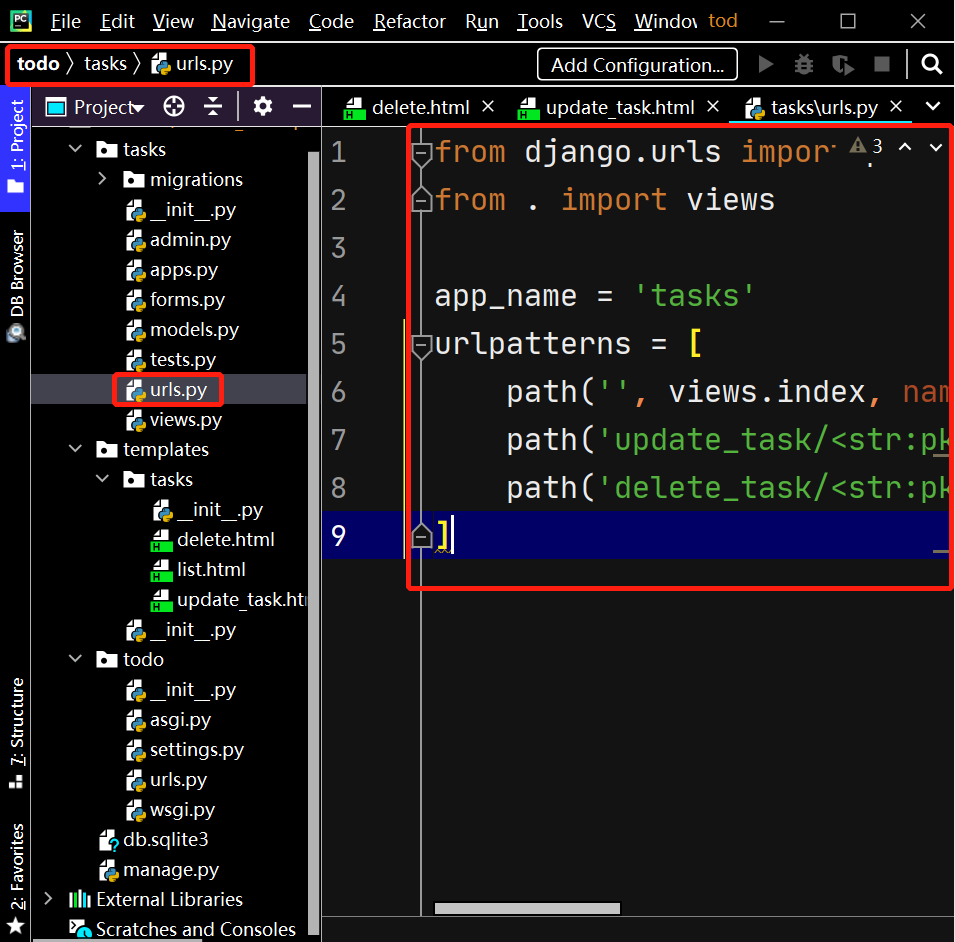The image size is (955, 942).
Task: Click the Debug bug icon
Action: click(x=804, y=64)
